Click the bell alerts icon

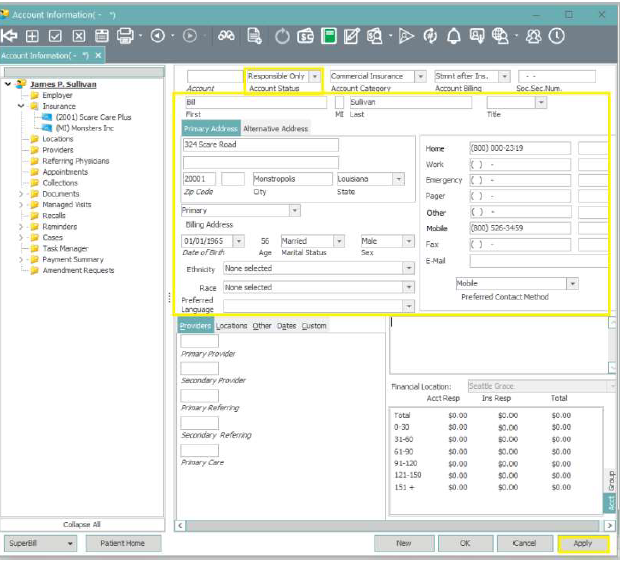tap(454, 36)
